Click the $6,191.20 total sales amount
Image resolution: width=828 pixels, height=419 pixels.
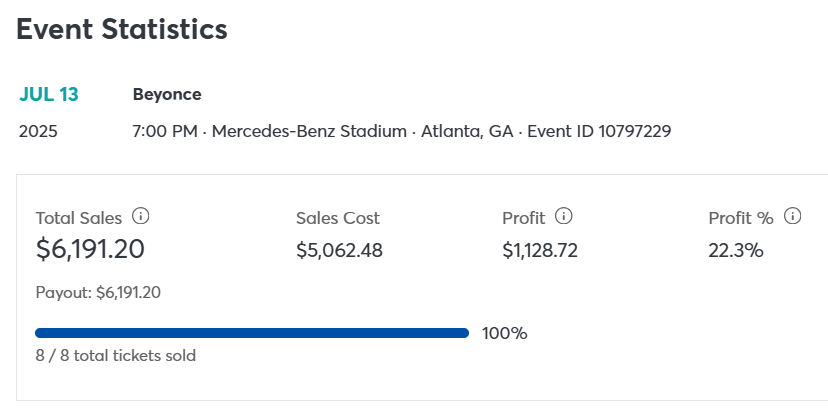click(90, 249)
